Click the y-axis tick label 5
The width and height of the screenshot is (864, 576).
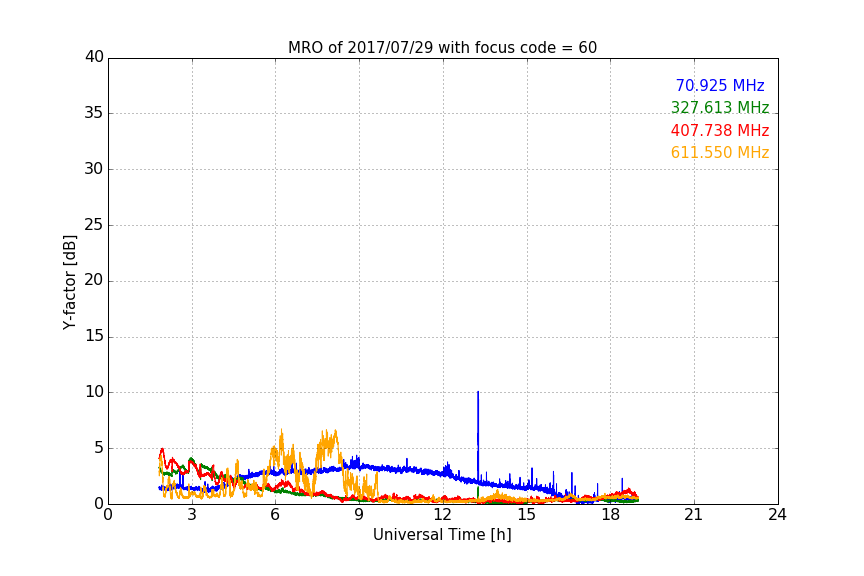99,448
